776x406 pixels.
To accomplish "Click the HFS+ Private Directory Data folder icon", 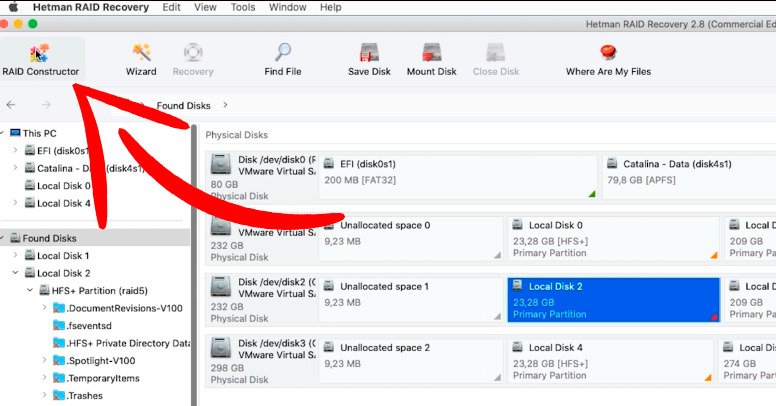I will (x=59, y=343).
